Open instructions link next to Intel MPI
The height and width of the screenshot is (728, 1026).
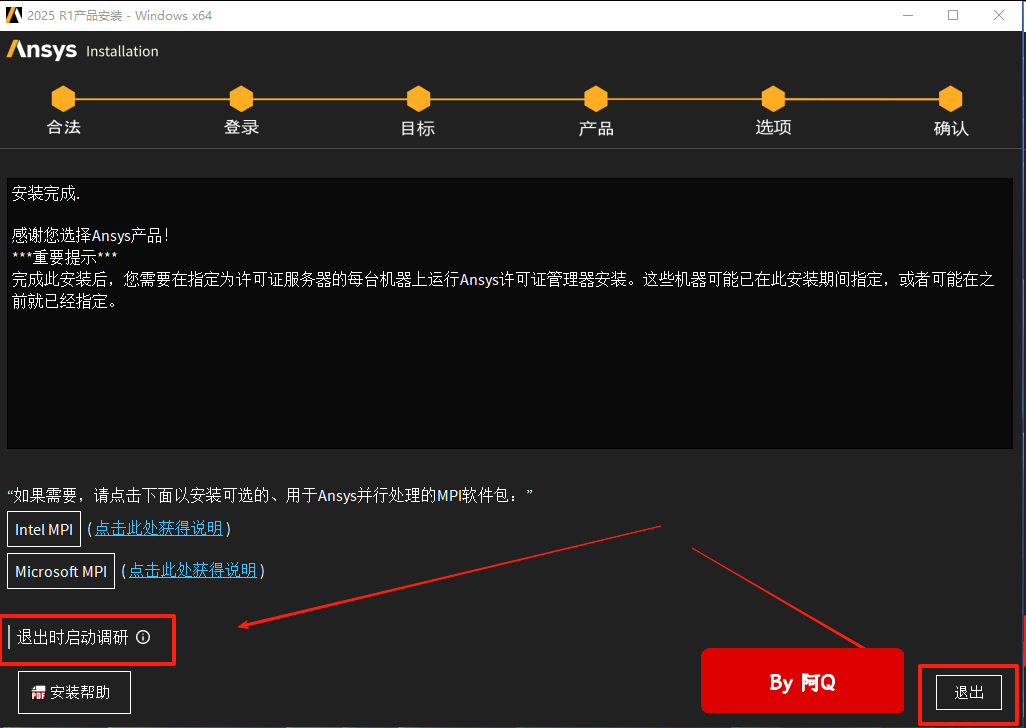159,529
